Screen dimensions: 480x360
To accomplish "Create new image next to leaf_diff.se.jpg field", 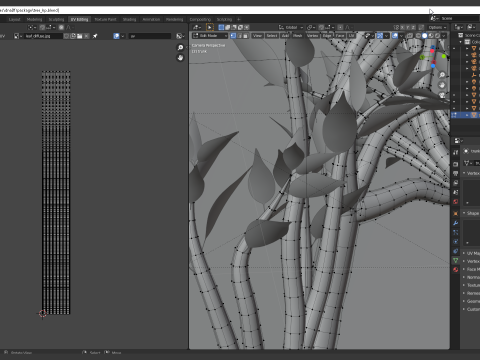I will coord(73,36).
